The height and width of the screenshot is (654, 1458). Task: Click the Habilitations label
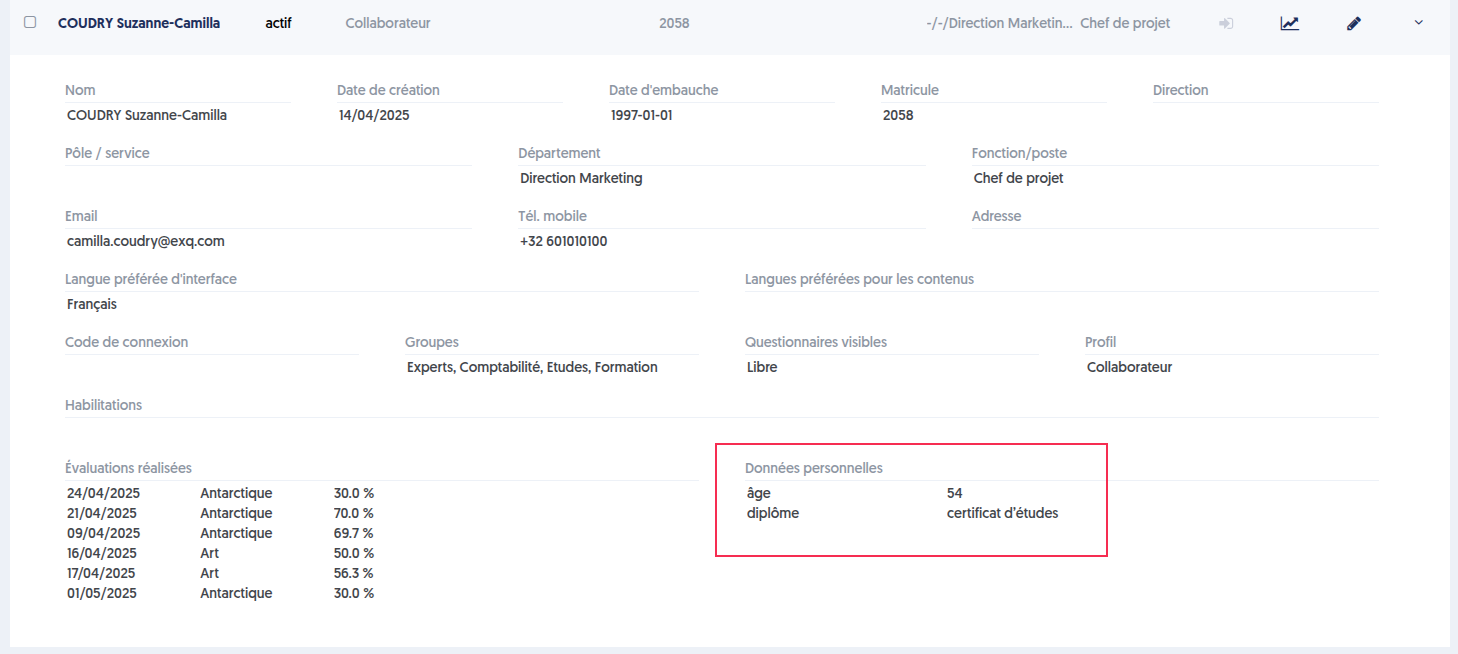click(x=104, y=405)
